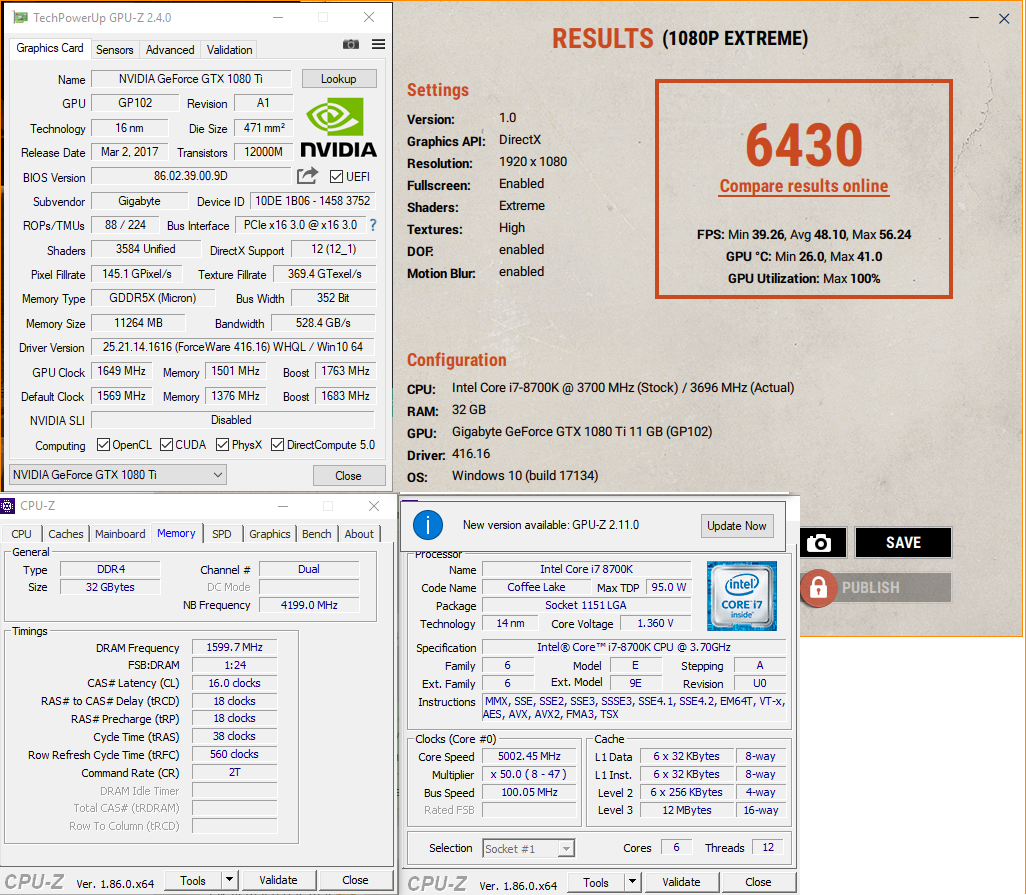Switch to the Advanced tab in GPU-Z

point(170,50)
